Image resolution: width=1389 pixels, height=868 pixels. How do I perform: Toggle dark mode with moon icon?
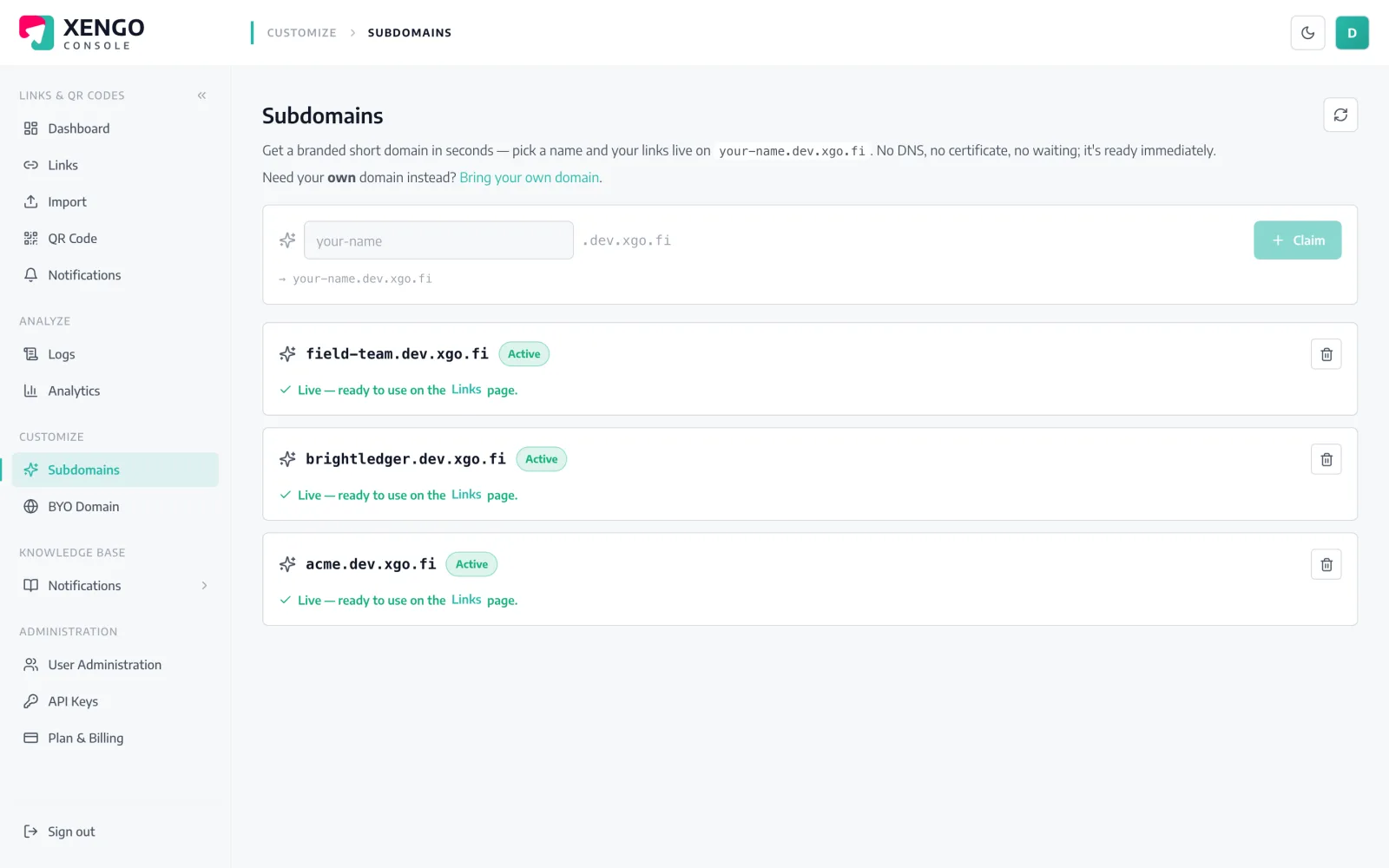coord(1307,33)
